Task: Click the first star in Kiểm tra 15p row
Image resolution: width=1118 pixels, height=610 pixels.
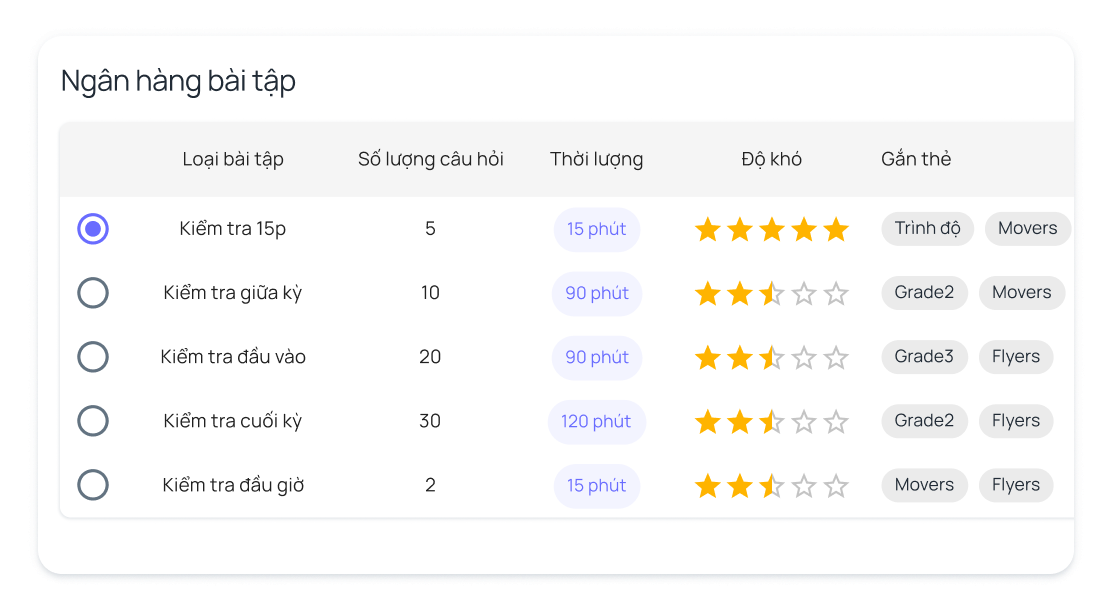Action: pos(708,230)
